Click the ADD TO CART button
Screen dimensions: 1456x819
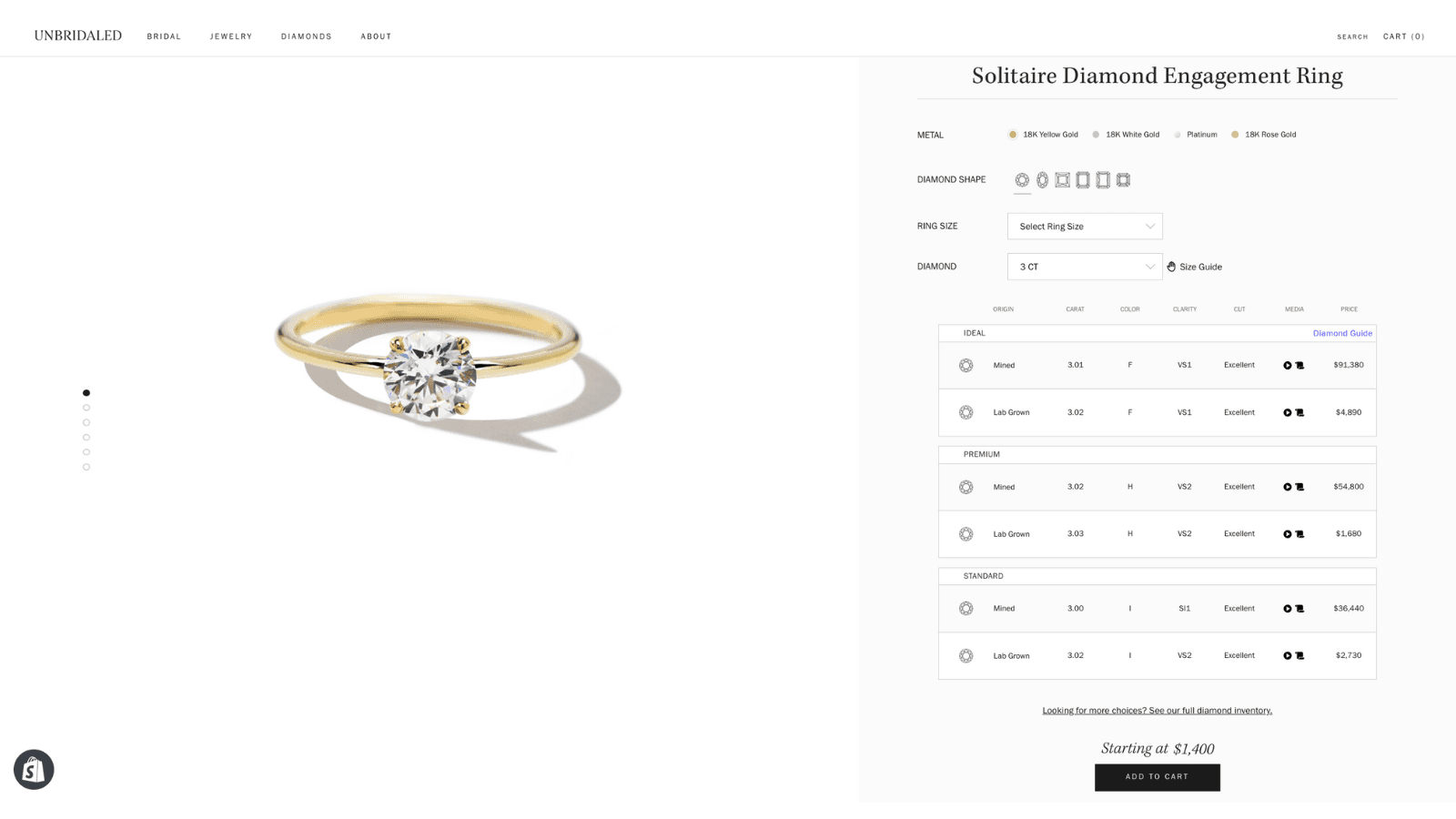(1157, 777)
